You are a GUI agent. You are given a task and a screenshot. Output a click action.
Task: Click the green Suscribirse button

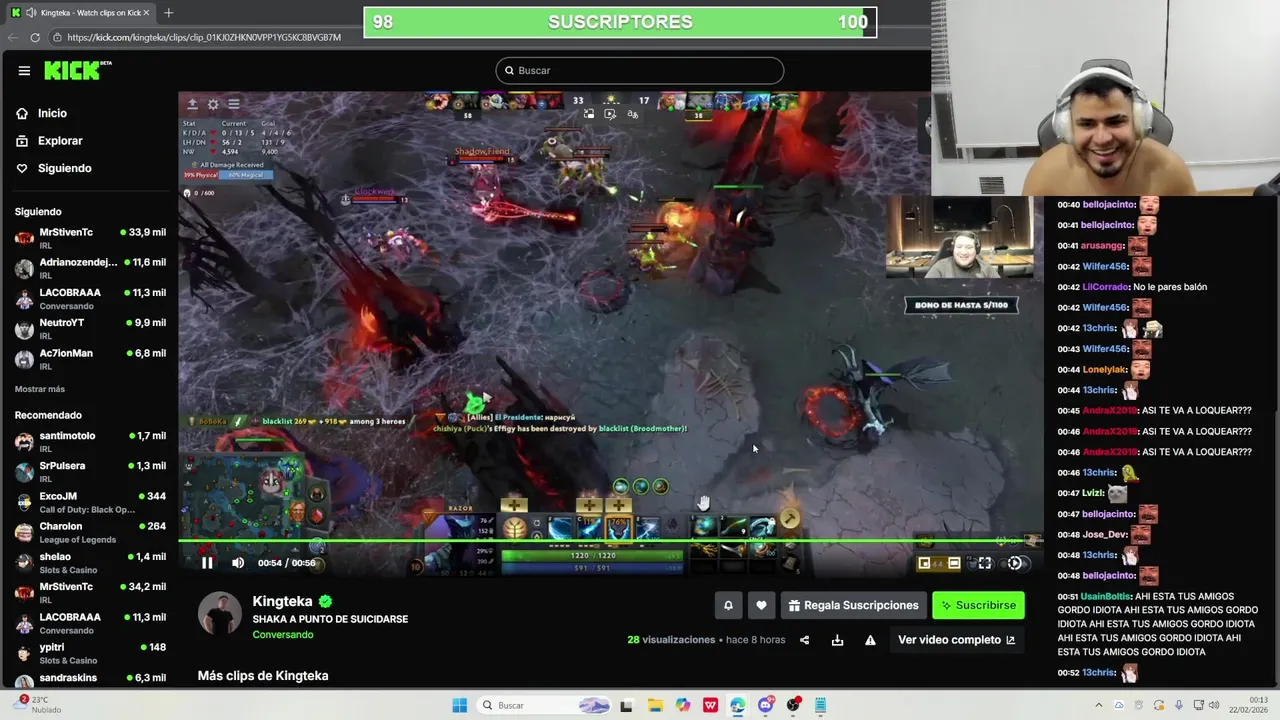point(978,605)
